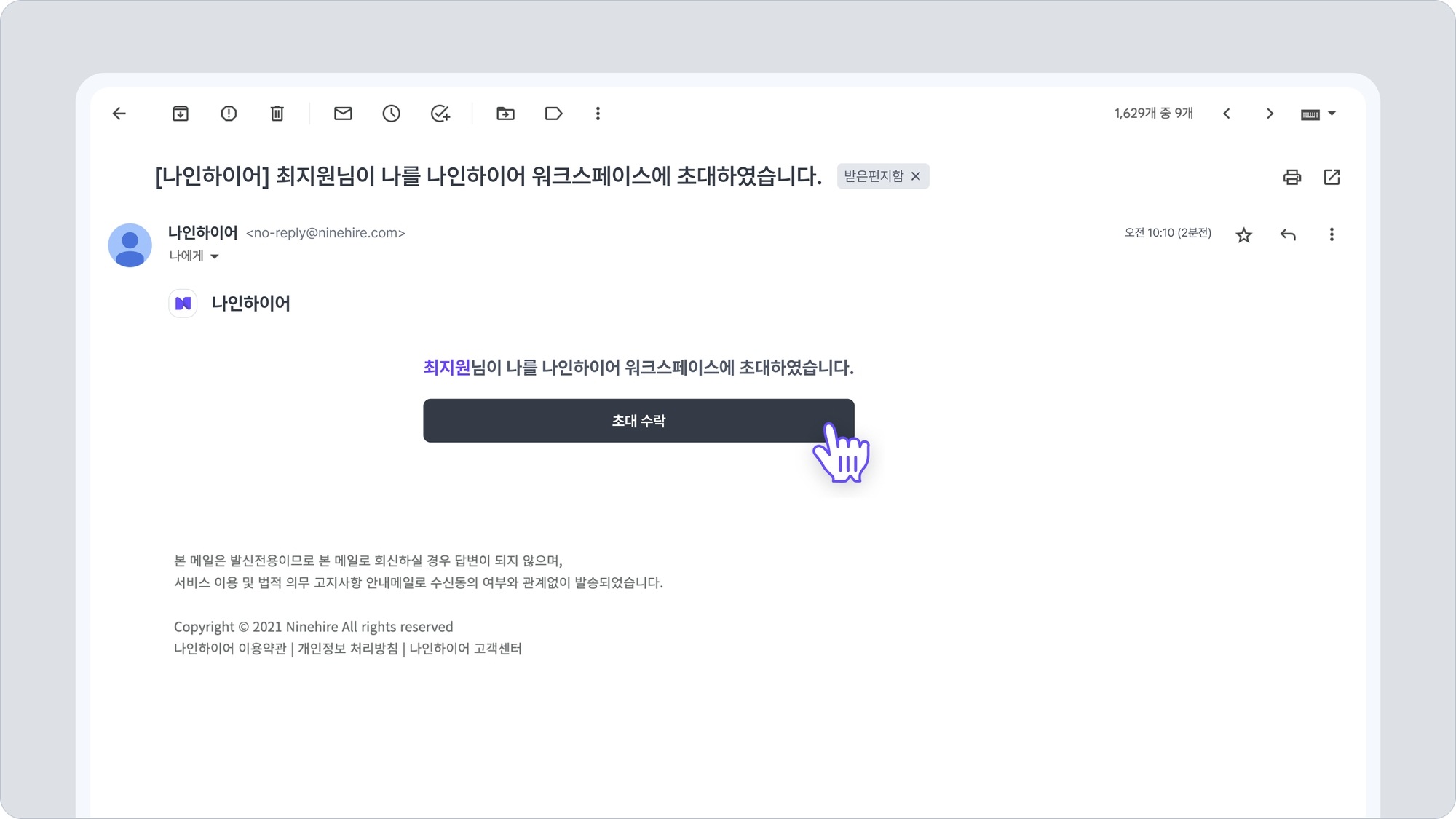Image resolution: width=1456 pixels, height=819 pixels.
Task: Go back to inbox with back arrow
Action: click(x=119, y=114)
